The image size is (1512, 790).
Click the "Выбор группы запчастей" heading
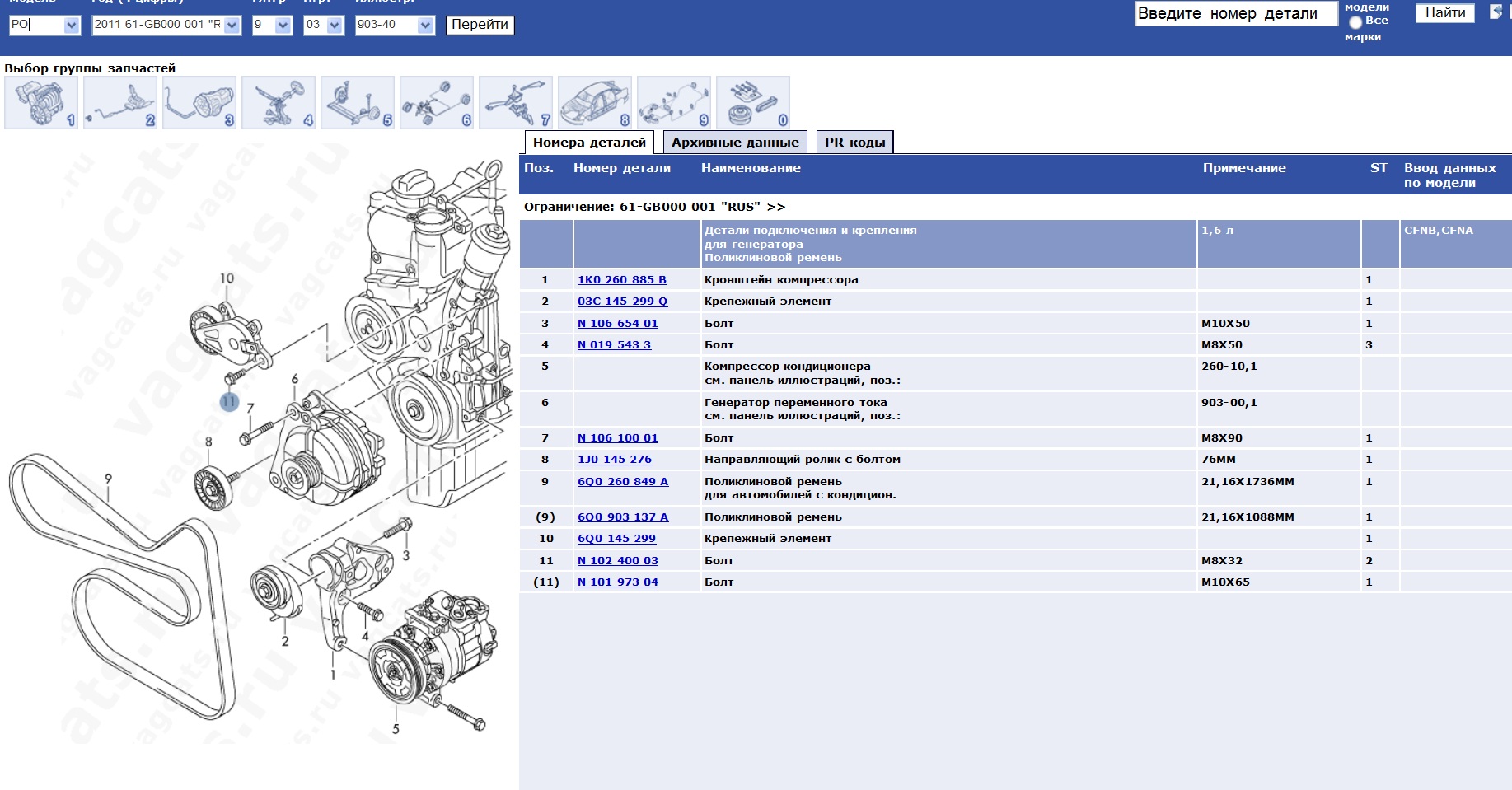(90, 68)
